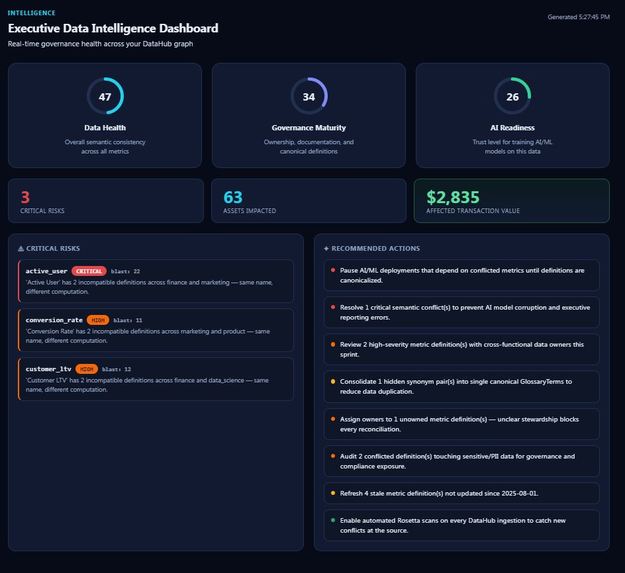Click the 63 Assets Impacted stat tile
This screenshot has height=573, width=625.
click(309, 201)
